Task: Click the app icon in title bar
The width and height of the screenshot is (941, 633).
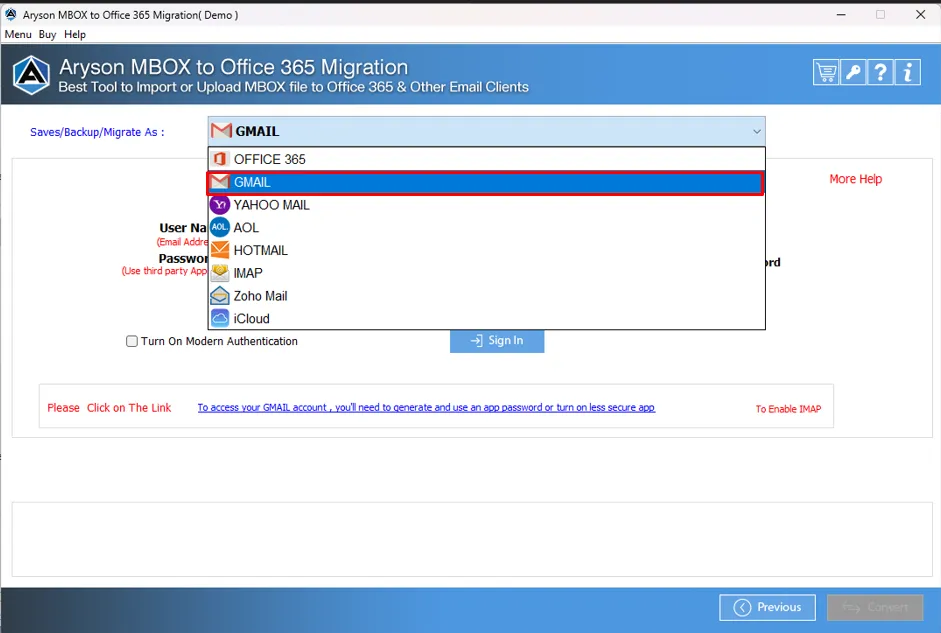Action: (x=11, y=14)
